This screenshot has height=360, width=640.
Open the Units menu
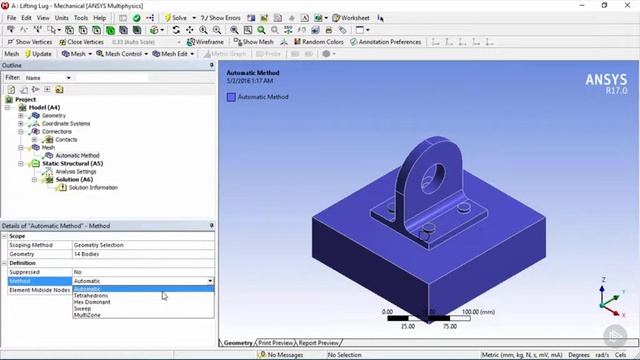pyautogui.click(x=62, y=18)
